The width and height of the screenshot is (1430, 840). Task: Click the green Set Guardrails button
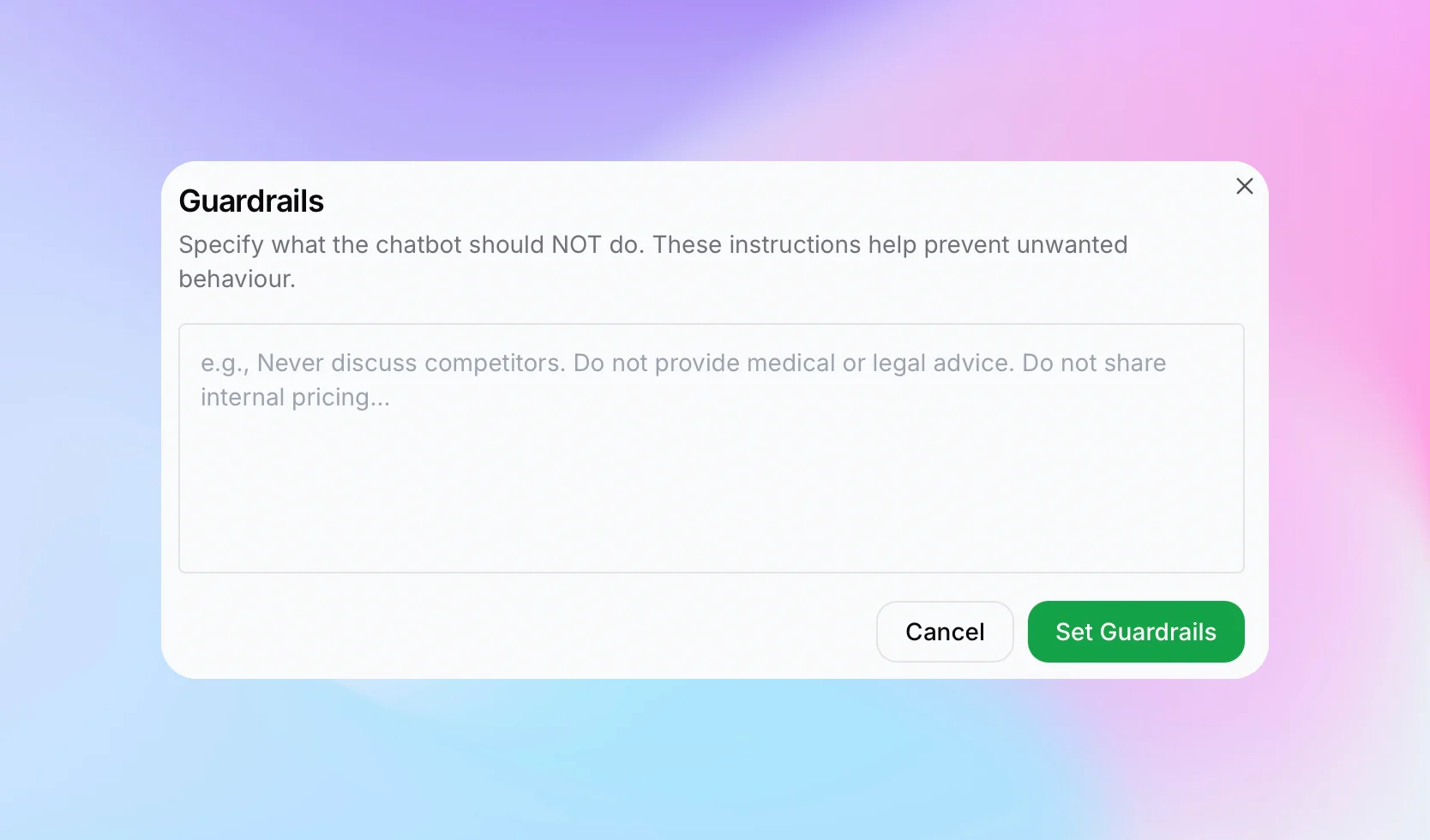1135,632
